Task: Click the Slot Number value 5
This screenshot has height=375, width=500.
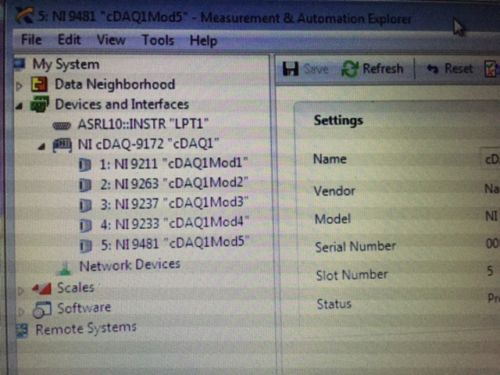Action: (490, 271)
